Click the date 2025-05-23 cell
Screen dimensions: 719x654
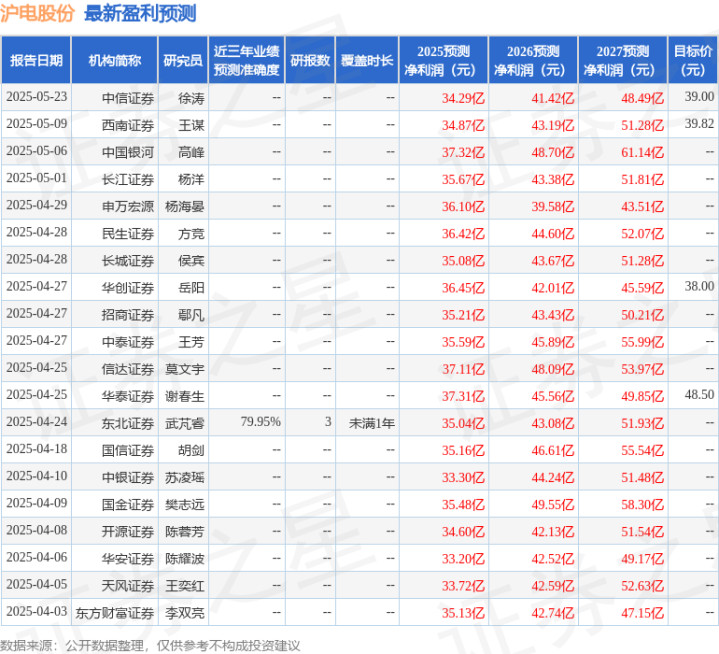[37, 97]
